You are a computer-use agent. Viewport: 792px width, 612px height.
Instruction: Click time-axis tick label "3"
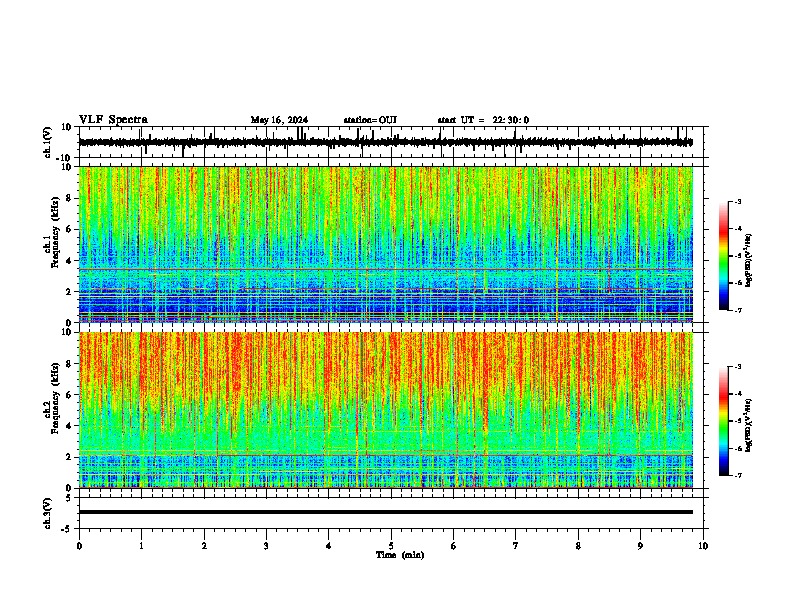[266, 546]
